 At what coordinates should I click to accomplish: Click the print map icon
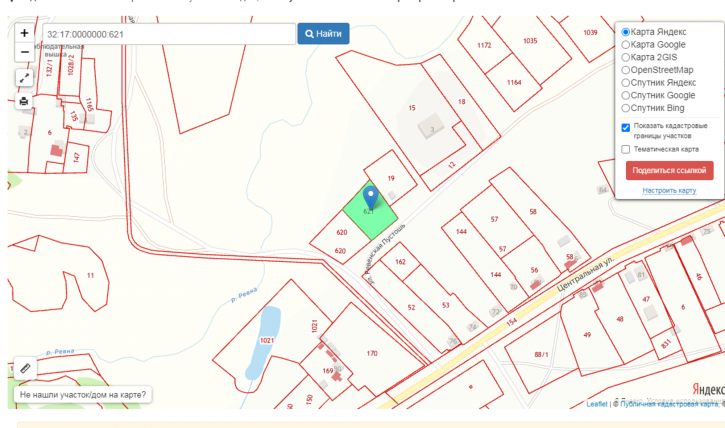[24, 101]
